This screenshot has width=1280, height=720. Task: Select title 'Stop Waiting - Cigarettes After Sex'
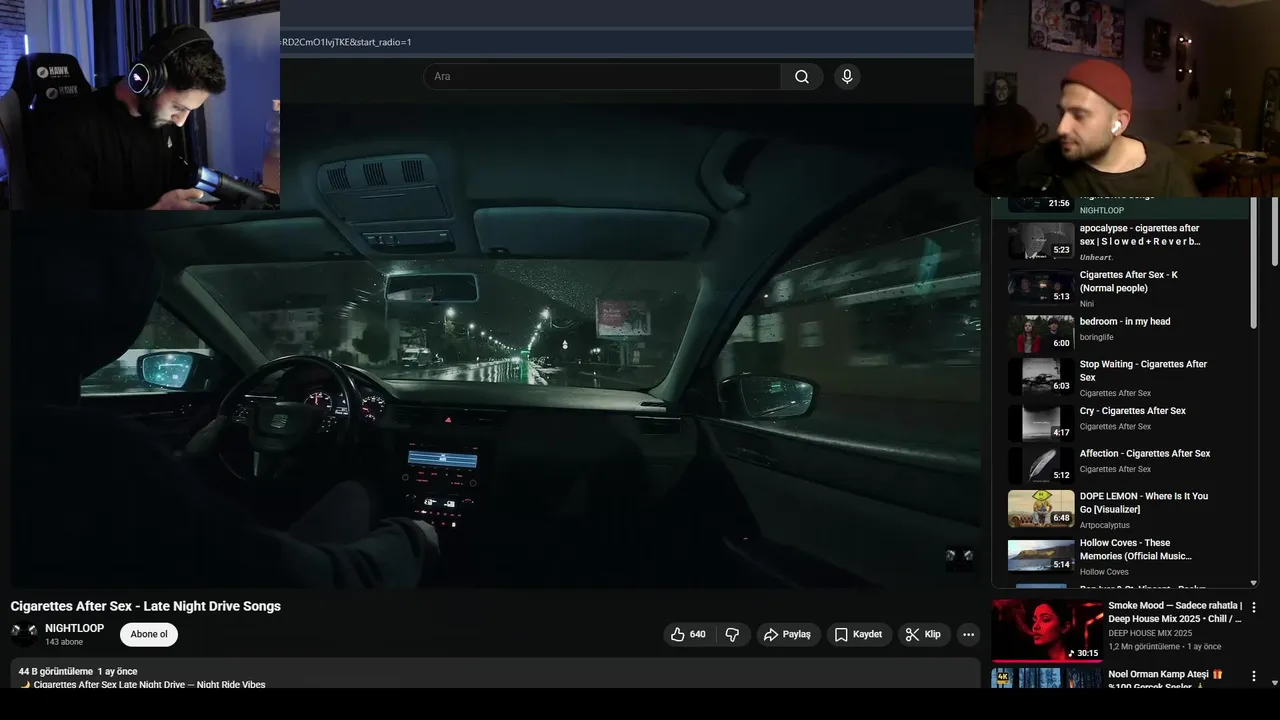pyautogui.click(x=1143, y=371)
